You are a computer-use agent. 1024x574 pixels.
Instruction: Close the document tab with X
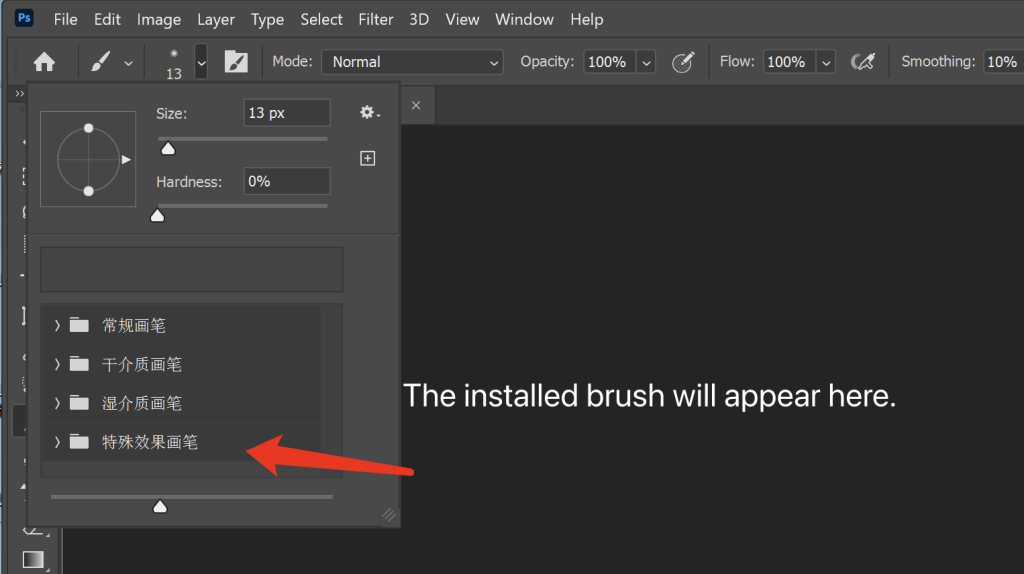[x=416, y=105]
